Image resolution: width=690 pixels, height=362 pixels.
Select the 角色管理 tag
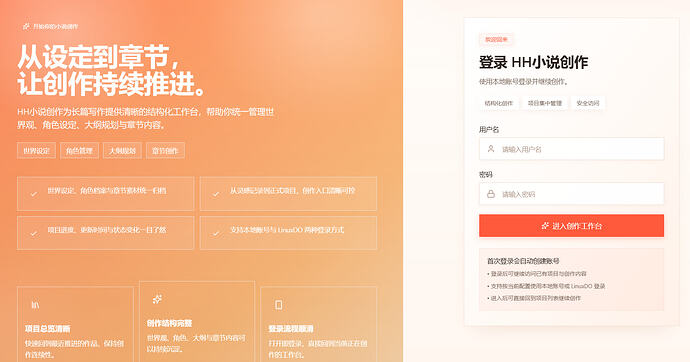(79, 150)
